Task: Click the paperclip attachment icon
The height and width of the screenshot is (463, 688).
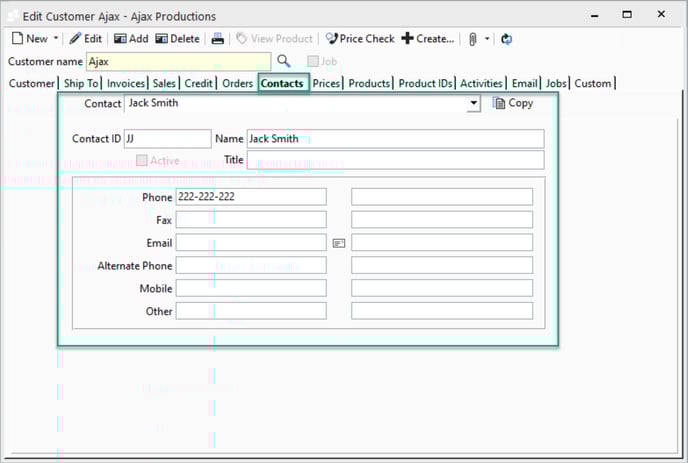Action: tap(473, 39)
